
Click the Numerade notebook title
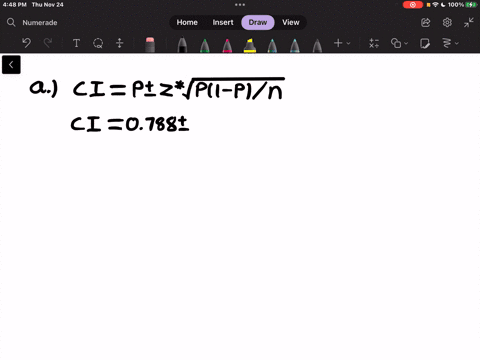click(x=40, y=23)
